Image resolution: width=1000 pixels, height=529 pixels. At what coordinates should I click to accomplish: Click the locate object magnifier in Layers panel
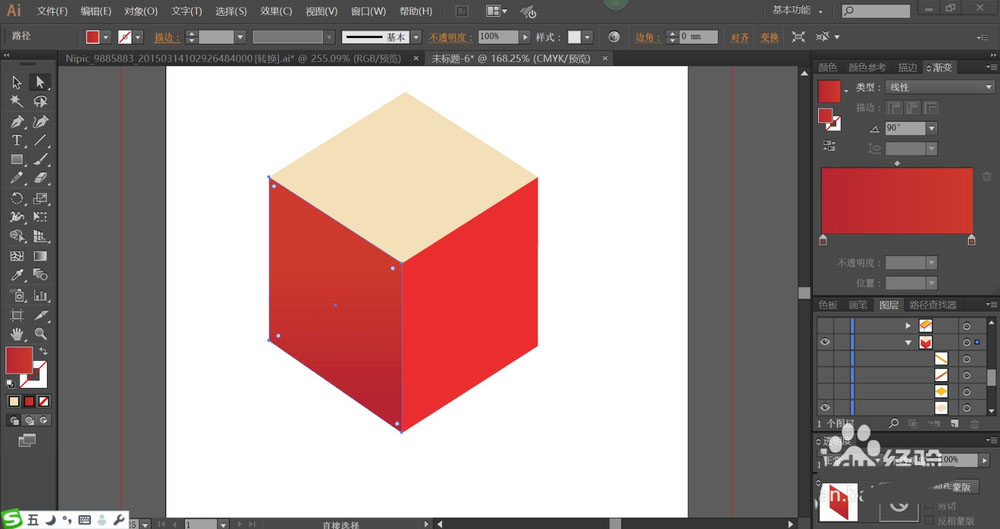(894, 423)
